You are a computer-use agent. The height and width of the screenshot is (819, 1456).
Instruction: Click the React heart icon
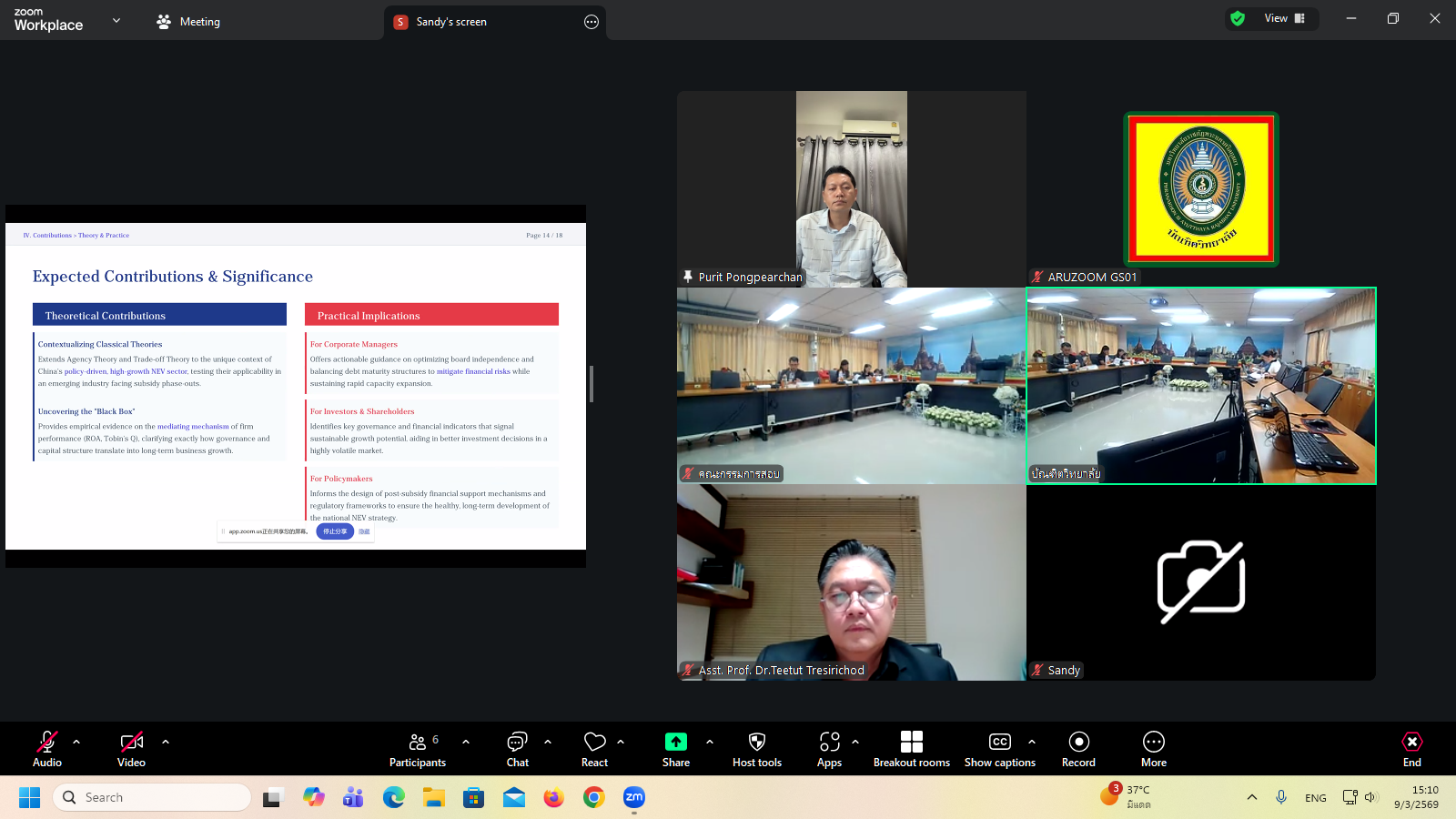click(594, 749)
